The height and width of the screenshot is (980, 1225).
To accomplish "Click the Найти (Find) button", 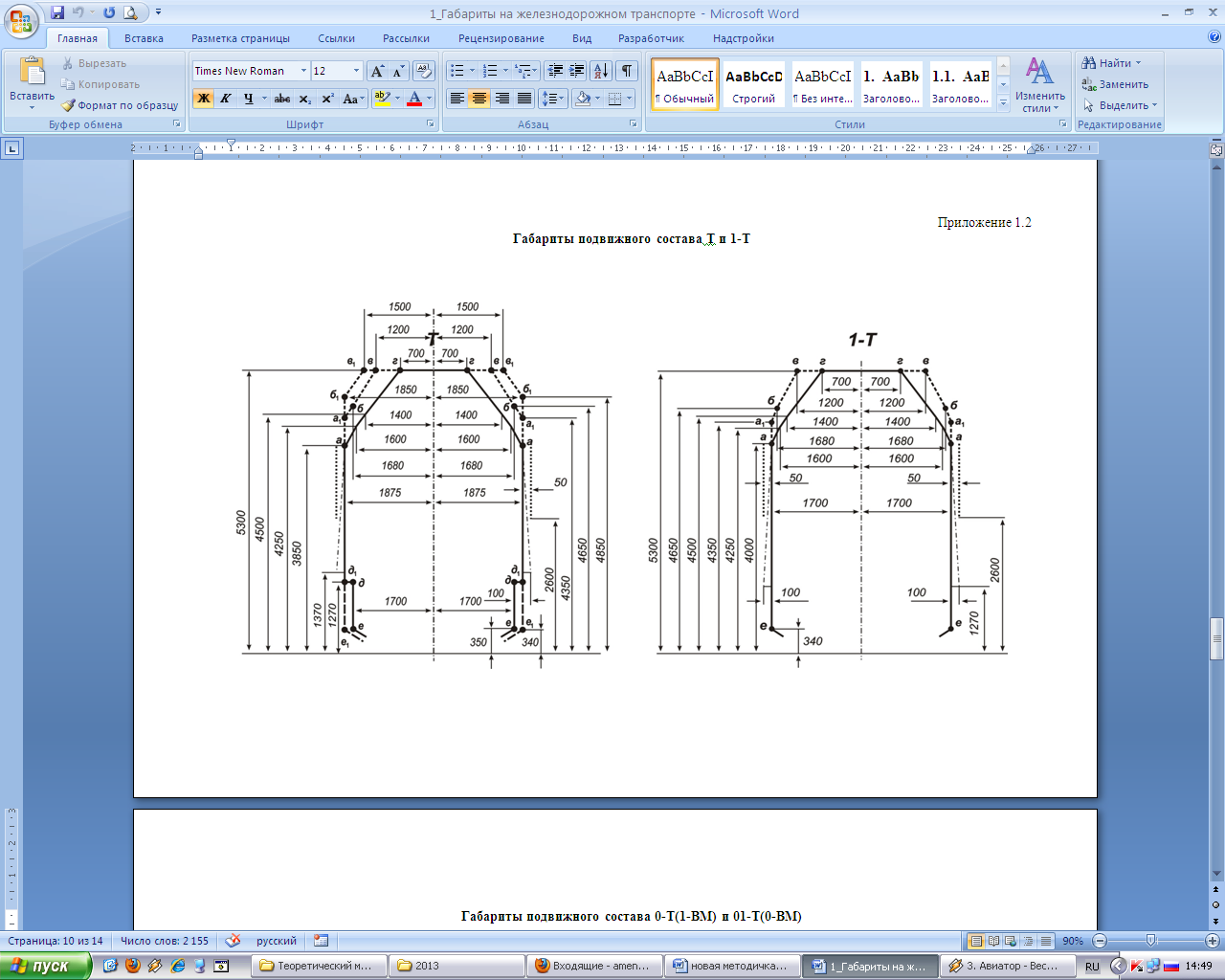I will pyautogui.click(x=1111, y=63).
